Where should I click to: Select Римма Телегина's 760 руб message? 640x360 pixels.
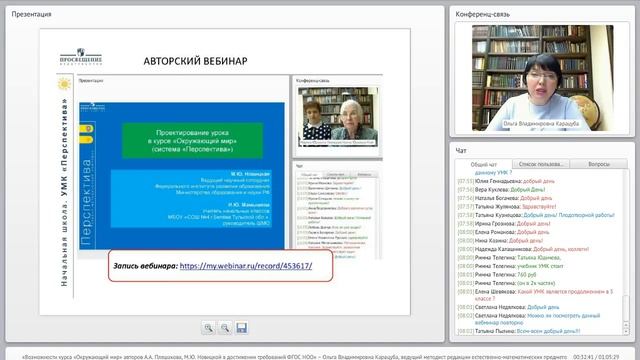[497, 275]
